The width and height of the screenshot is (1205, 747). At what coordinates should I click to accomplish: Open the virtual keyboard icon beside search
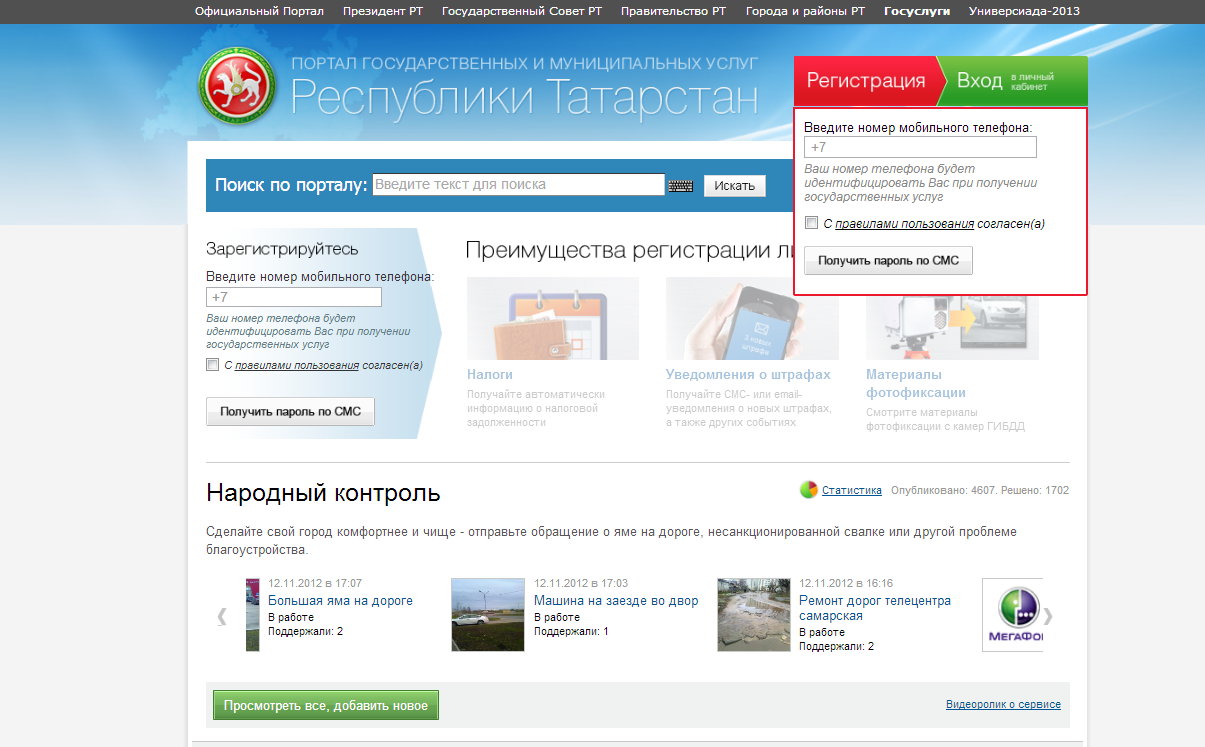click(x=681, y=186)
